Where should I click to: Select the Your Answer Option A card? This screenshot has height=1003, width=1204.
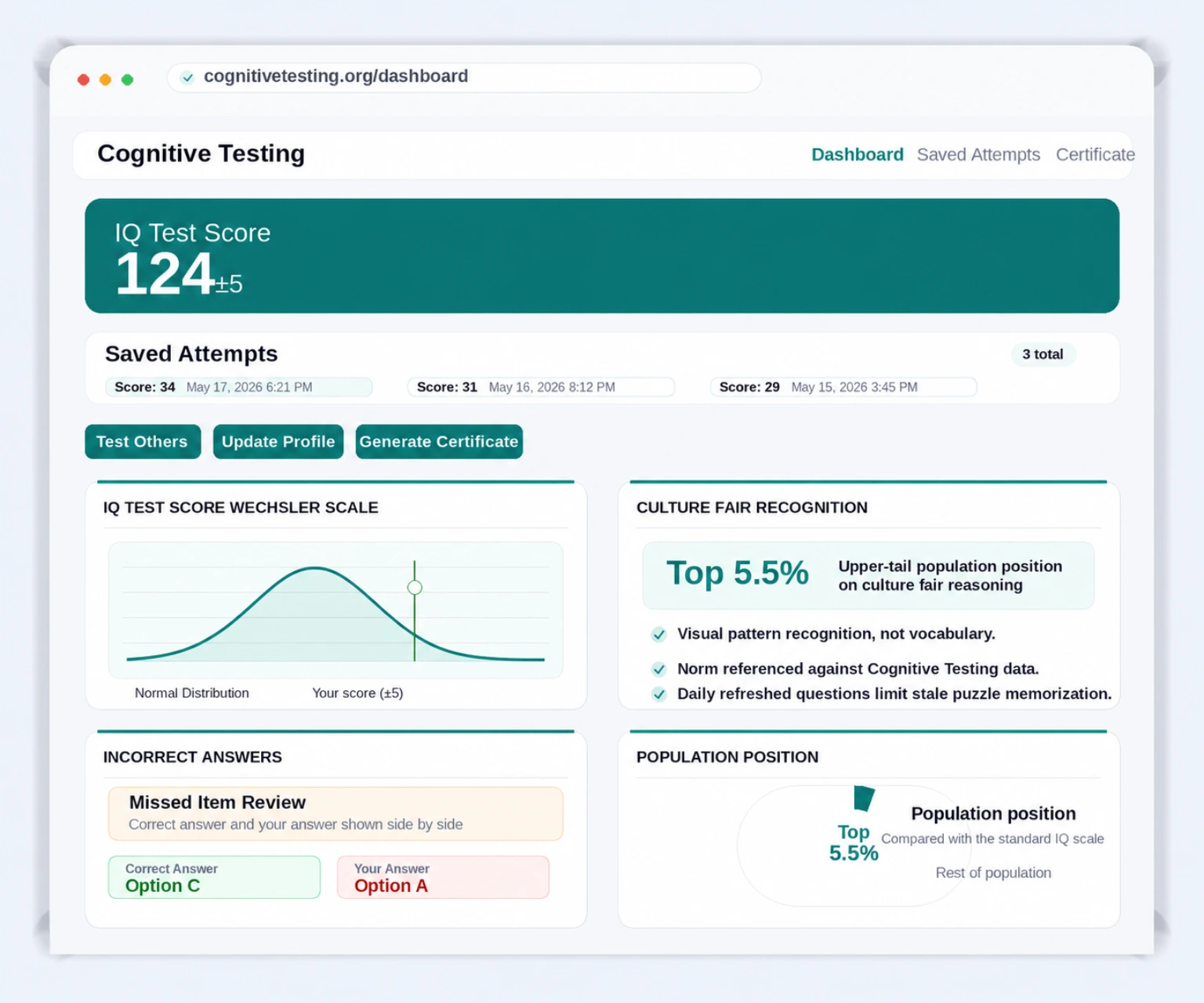[x=443, y=877]
